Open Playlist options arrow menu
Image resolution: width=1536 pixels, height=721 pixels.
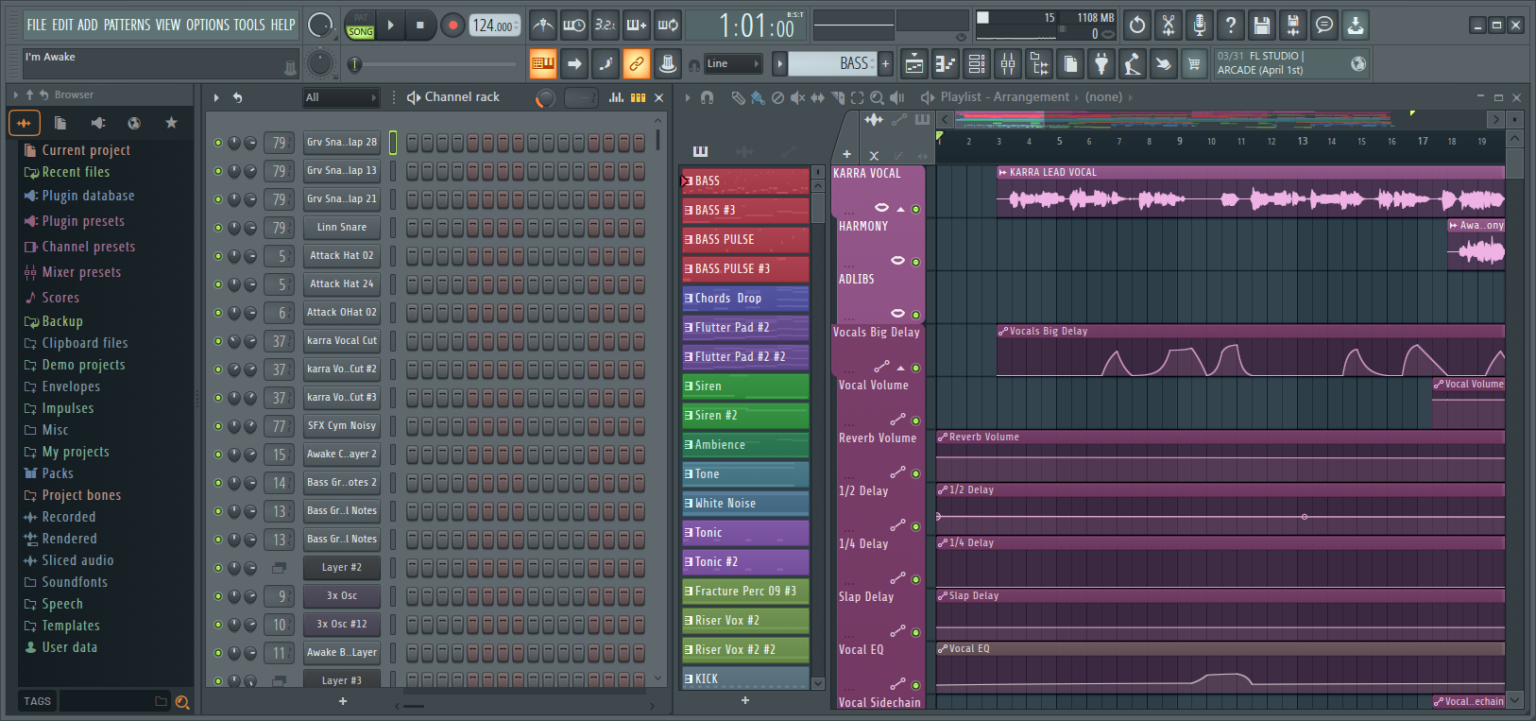[688, 97]
